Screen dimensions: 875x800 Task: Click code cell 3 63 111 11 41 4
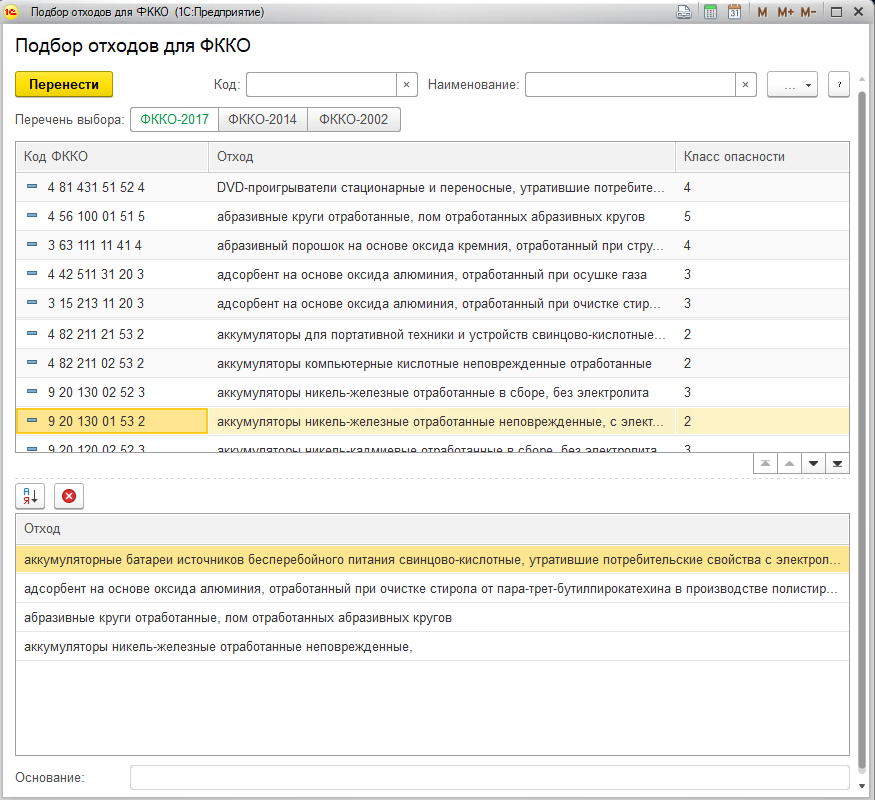tap(112, 245)
